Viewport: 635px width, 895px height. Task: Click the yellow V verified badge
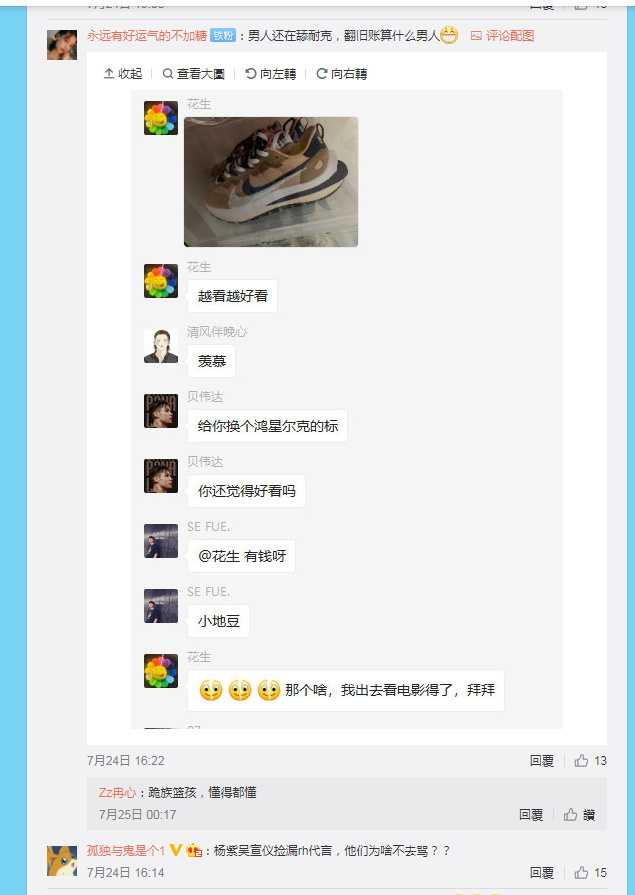(176, 850)
